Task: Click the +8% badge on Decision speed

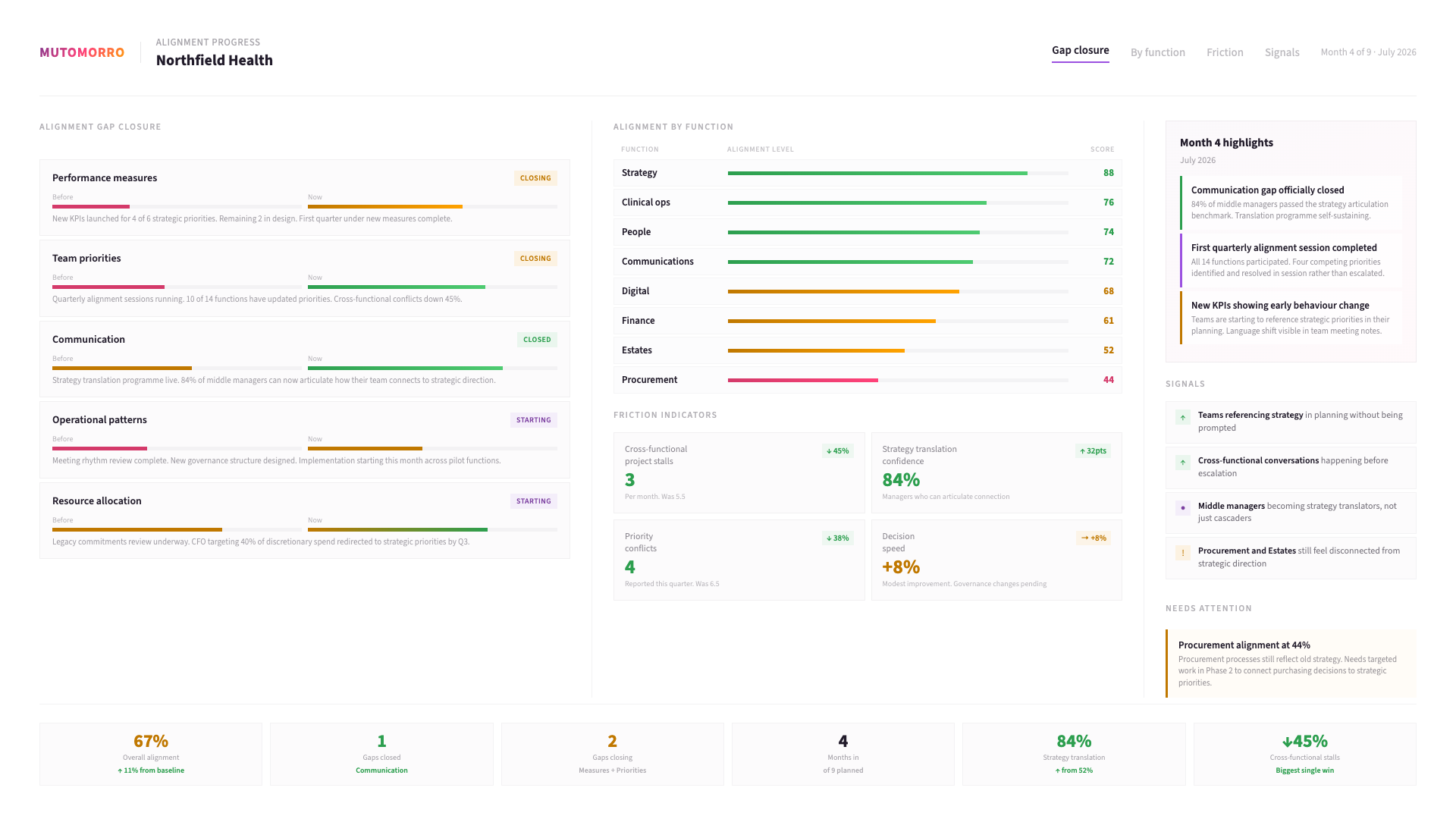Action: [1094, 538]
